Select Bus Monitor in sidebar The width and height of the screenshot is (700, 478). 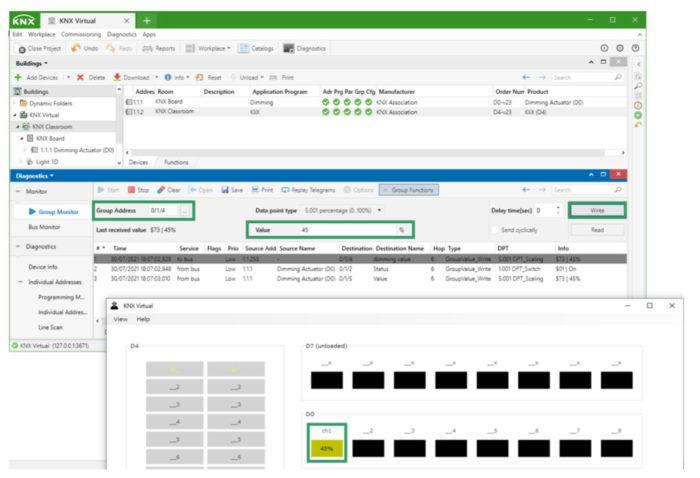[x=44, y=227]
